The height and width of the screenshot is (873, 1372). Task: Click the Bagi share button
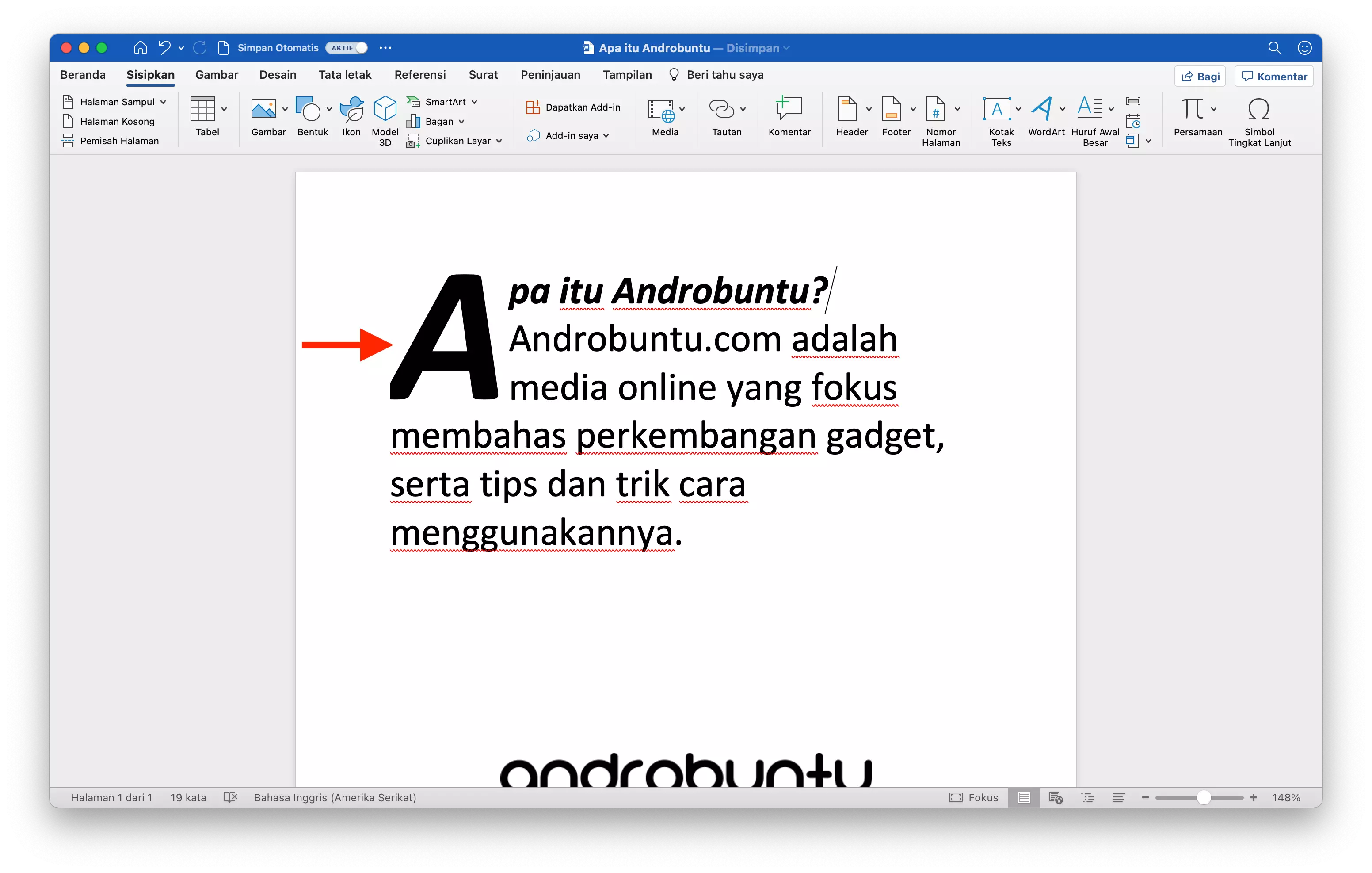click(x=1199, y=76)
